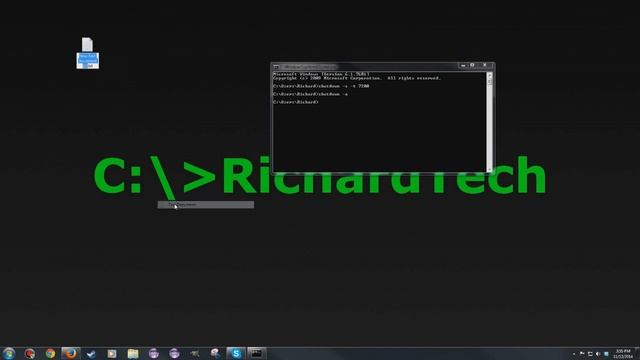Minimize the Command Prompt window
The image size is (640, 360).
click(x=463, y=65)
